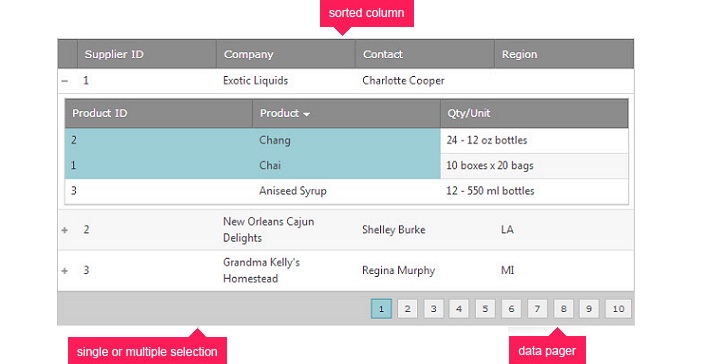This screenshot has width=720, height=364.
Task: Sort by the Qty/Unit column header
Action: pyautogui.click(x=534, y=113)
